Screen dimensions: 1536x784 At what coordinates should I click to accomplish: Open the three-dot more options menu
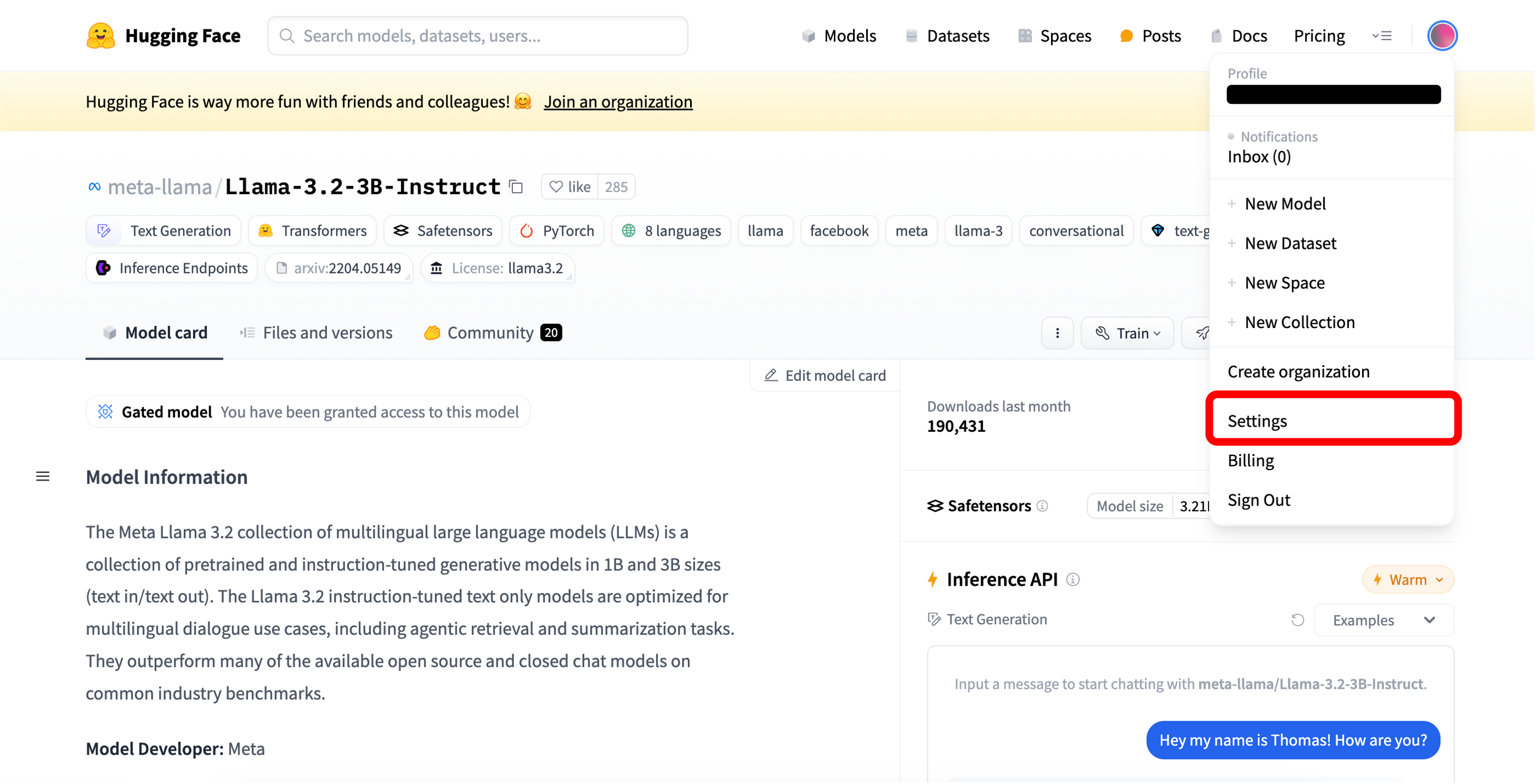point(1057,332)
